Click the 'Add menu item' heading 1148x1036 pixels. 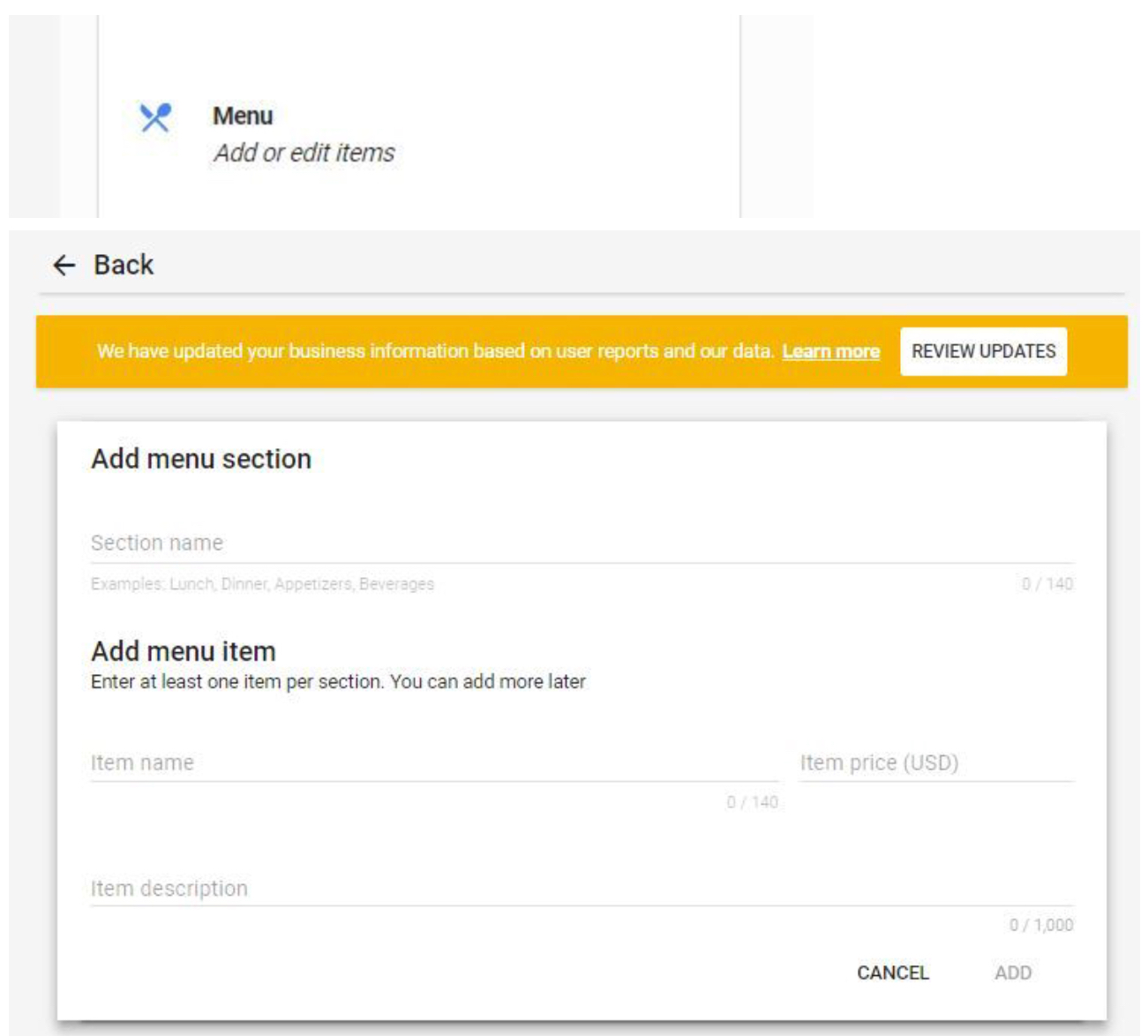click(x=184, y=651)
